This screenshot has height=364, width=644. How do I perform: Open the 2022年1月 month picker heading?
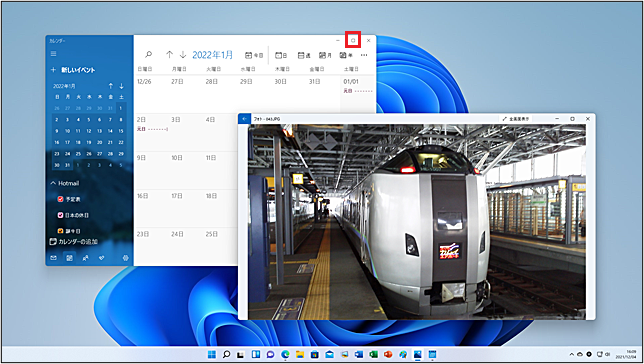click(212, 55)
